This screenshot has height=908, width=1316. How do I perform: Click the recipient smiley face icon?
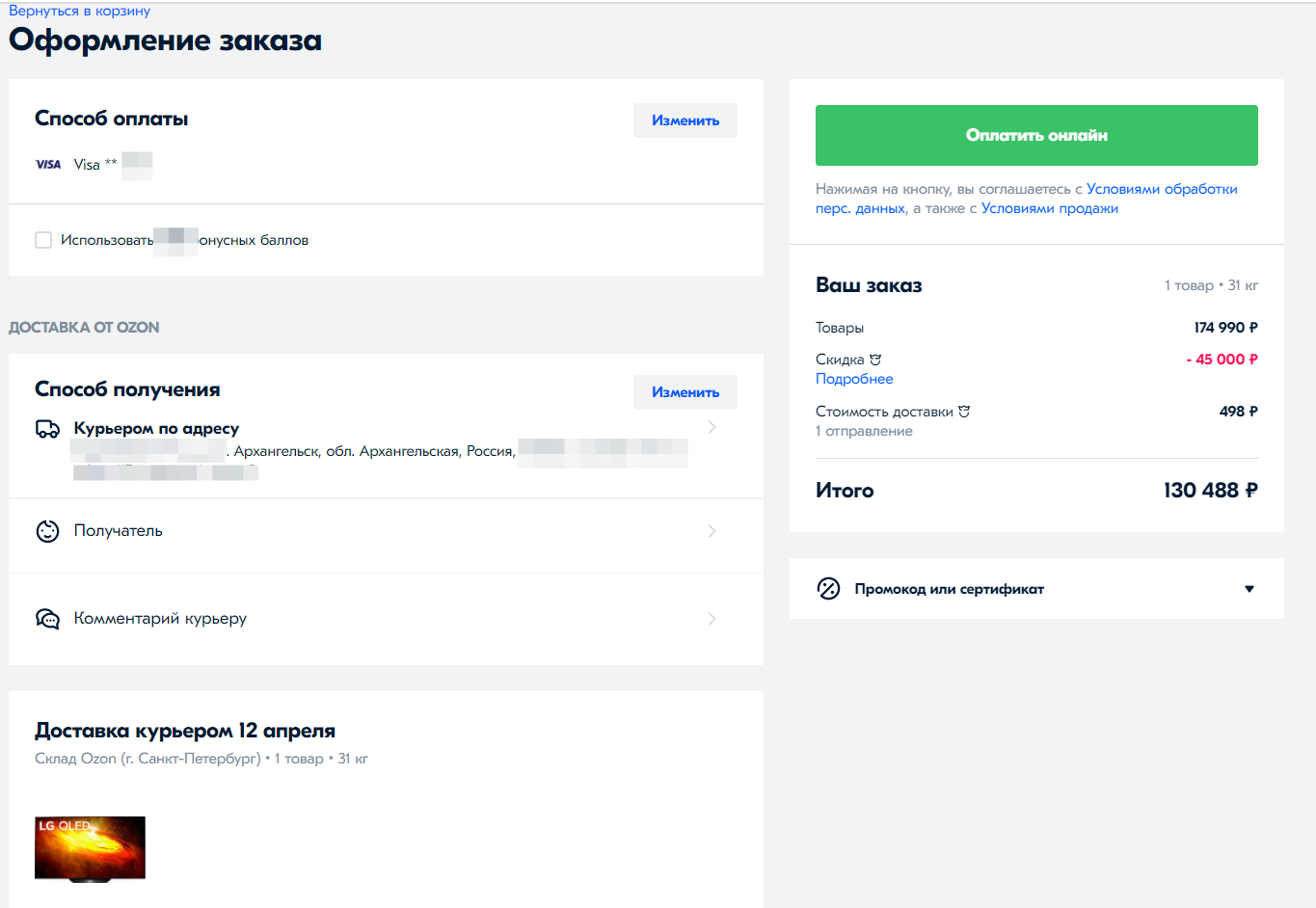click(x=47, y=531)
